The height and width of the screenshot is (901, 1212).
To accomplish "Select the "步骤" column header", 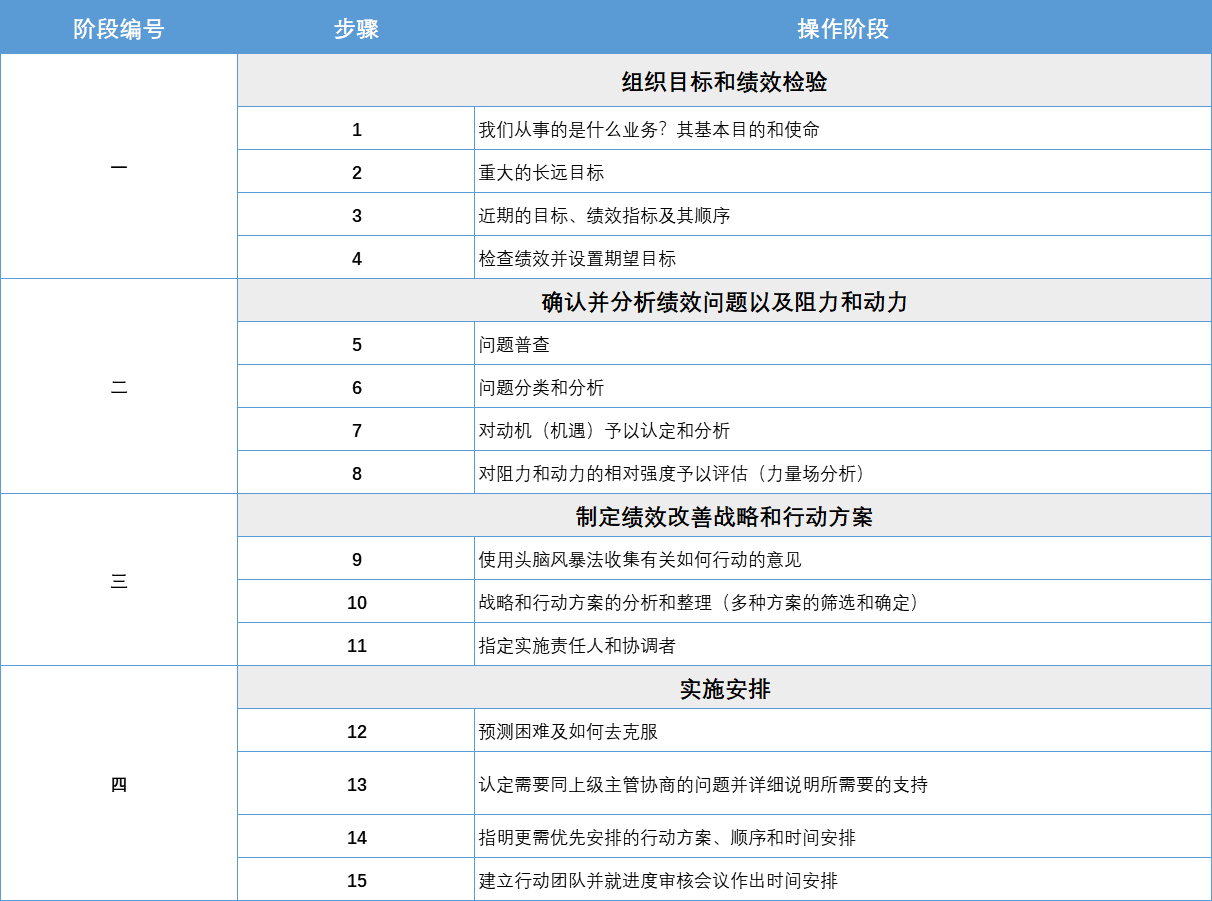I will [x=356, y=28].
